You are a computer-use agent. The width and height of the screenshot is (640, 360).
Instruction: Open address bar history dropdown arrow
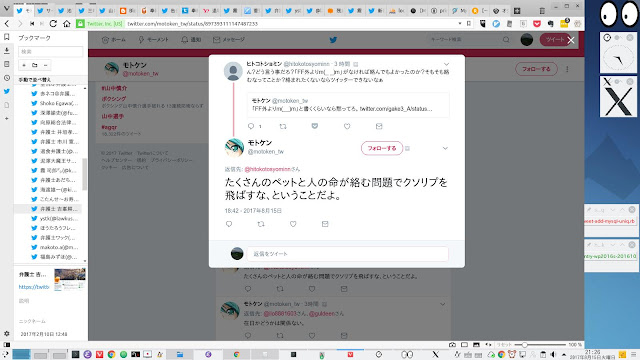click(460, 24)
